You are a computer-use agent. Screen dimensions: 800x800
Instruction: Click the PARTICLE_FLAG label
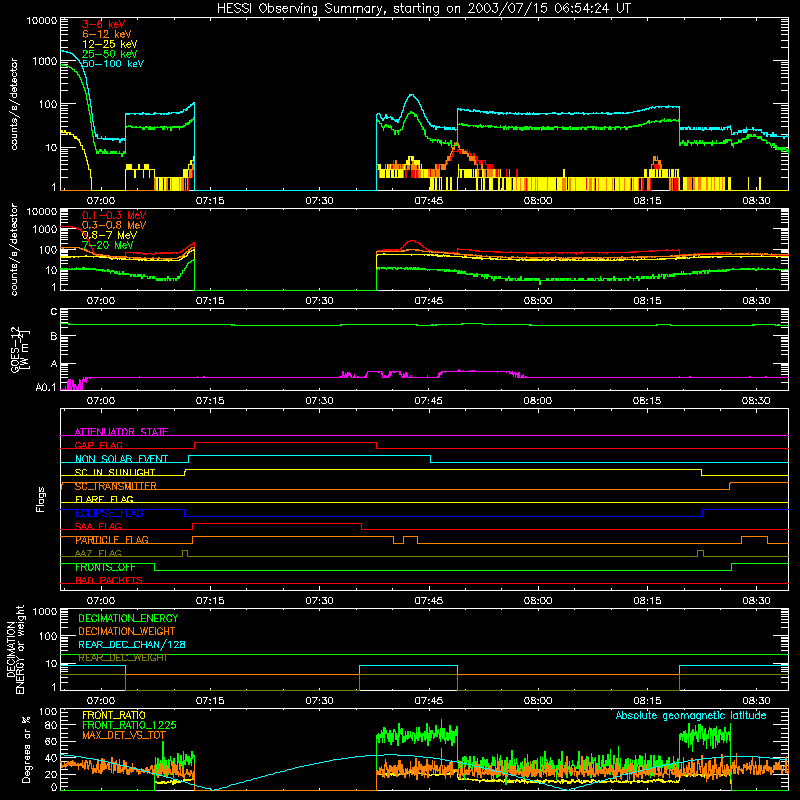[112, 540]
